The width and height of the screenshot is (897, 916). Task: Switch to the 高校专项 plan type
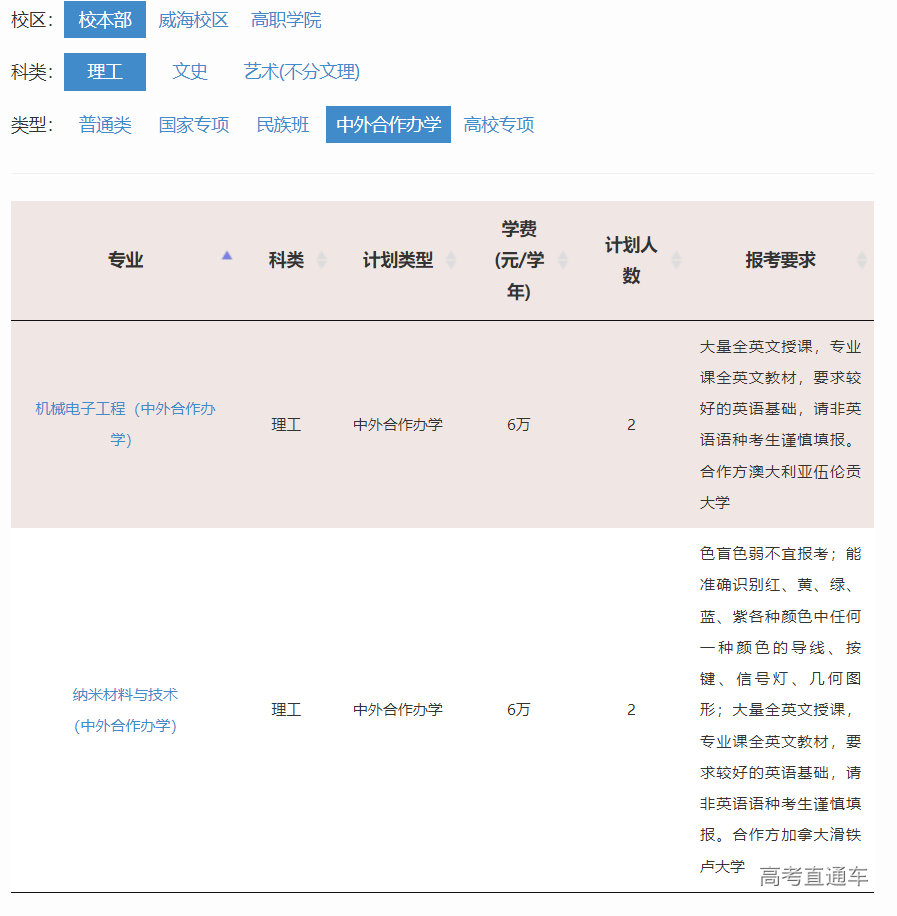(498, 125)
